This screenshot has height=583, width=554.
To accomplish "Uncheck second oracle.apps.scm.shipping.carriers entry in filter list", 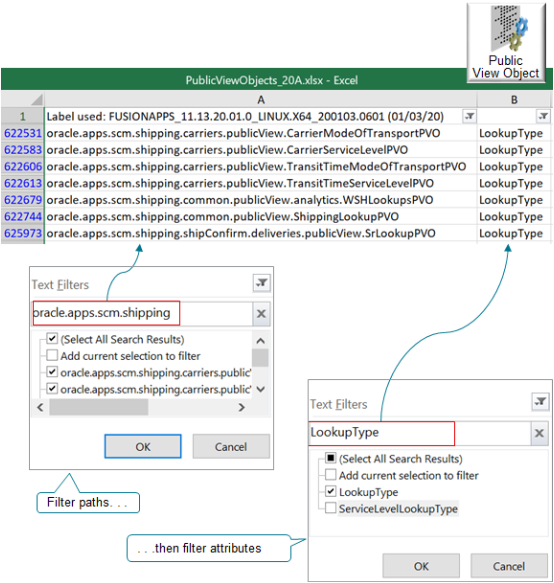I will tap(52, 389).
